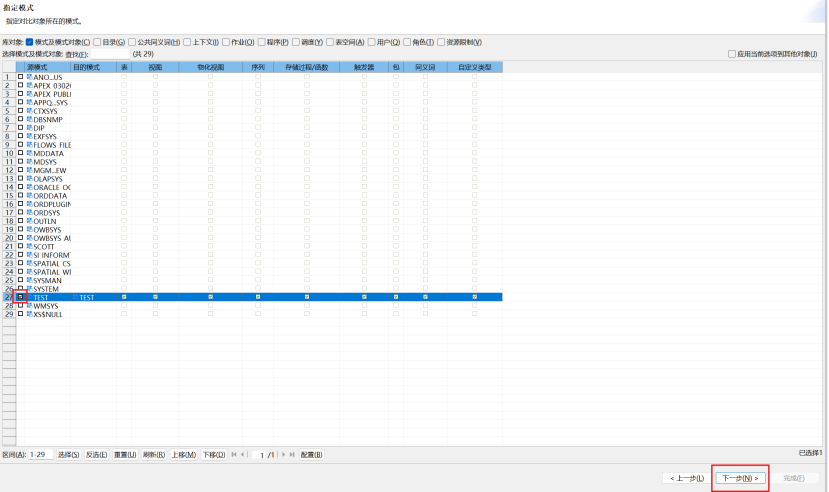Select the TEST destination schema cell

[94, 297]
